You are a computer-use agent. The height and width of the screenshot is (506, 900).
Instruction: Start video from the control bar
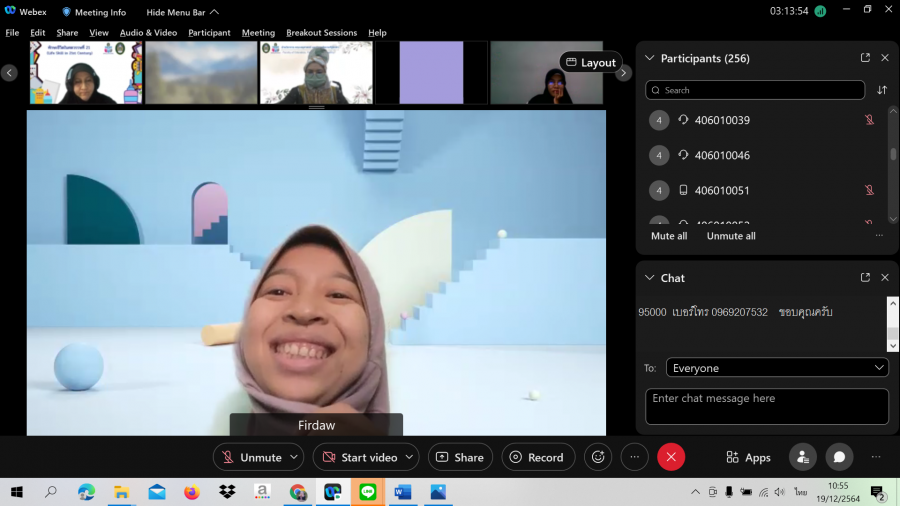359,457
